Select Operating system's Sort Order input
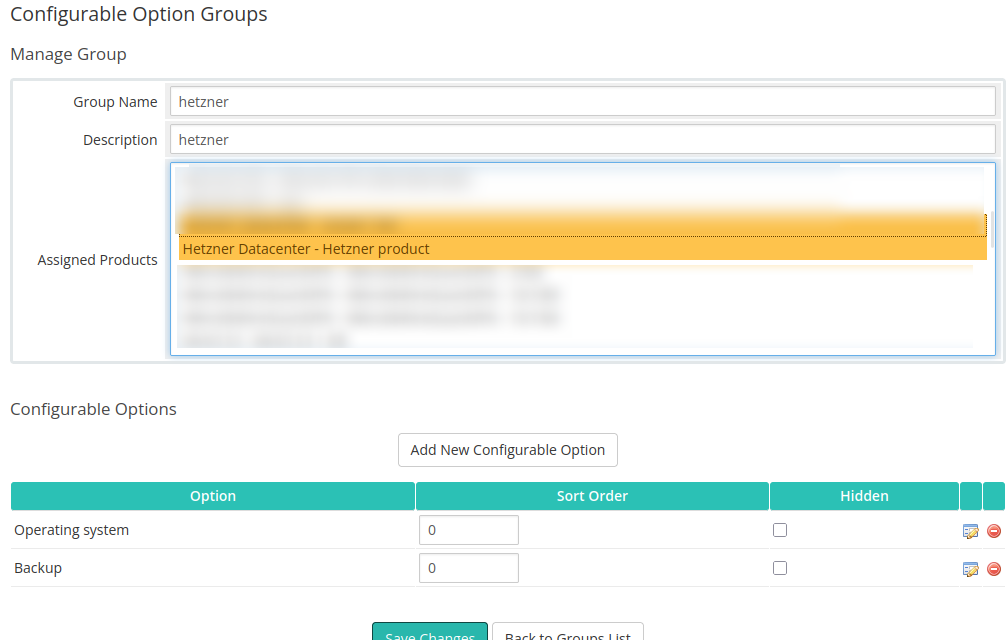This screenshot has width=1006, height=640. click(468, 530)
